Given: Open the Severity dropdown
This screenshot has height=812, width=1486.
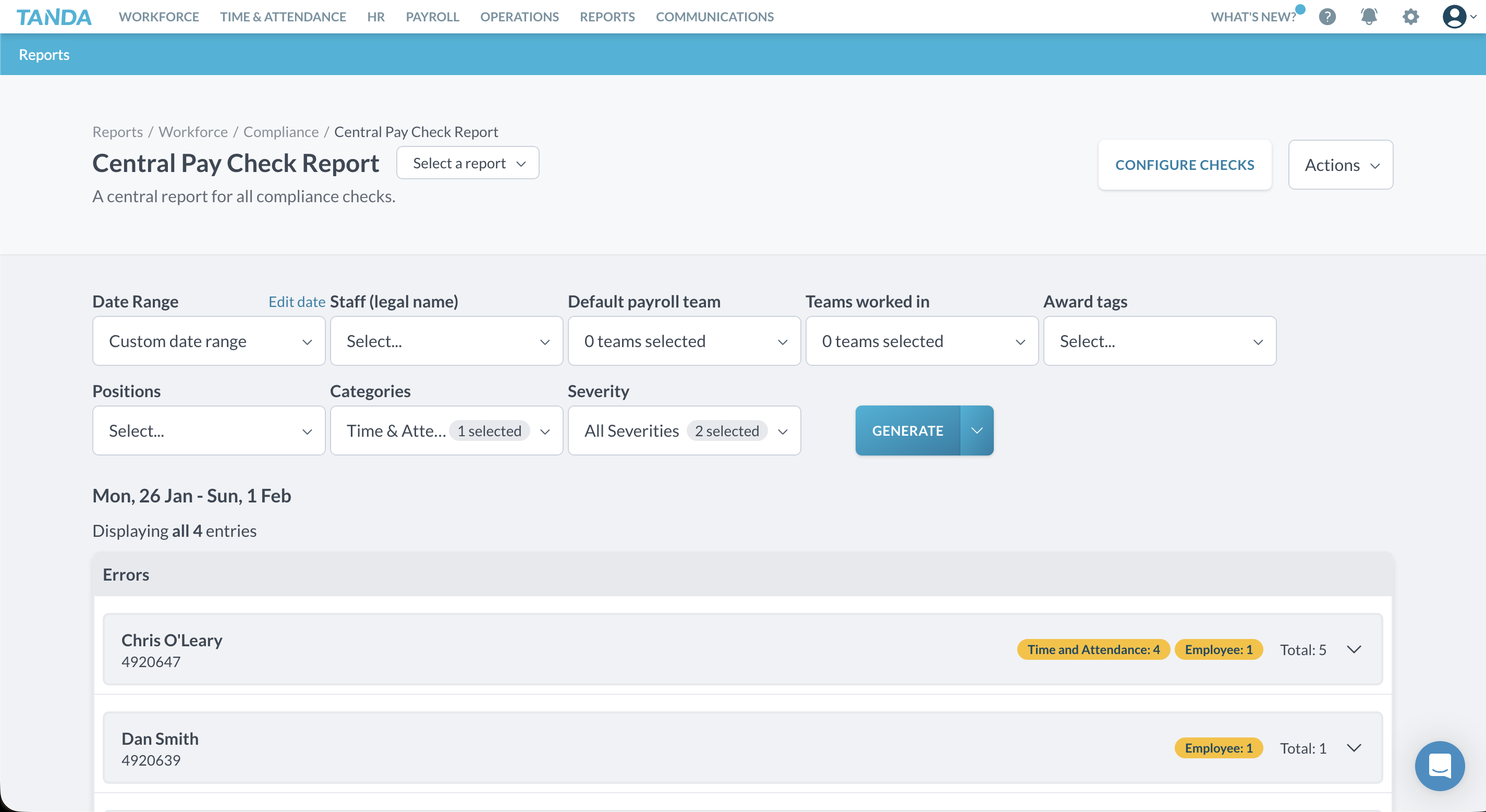Looking at the screenshot, I should [684, 431].
